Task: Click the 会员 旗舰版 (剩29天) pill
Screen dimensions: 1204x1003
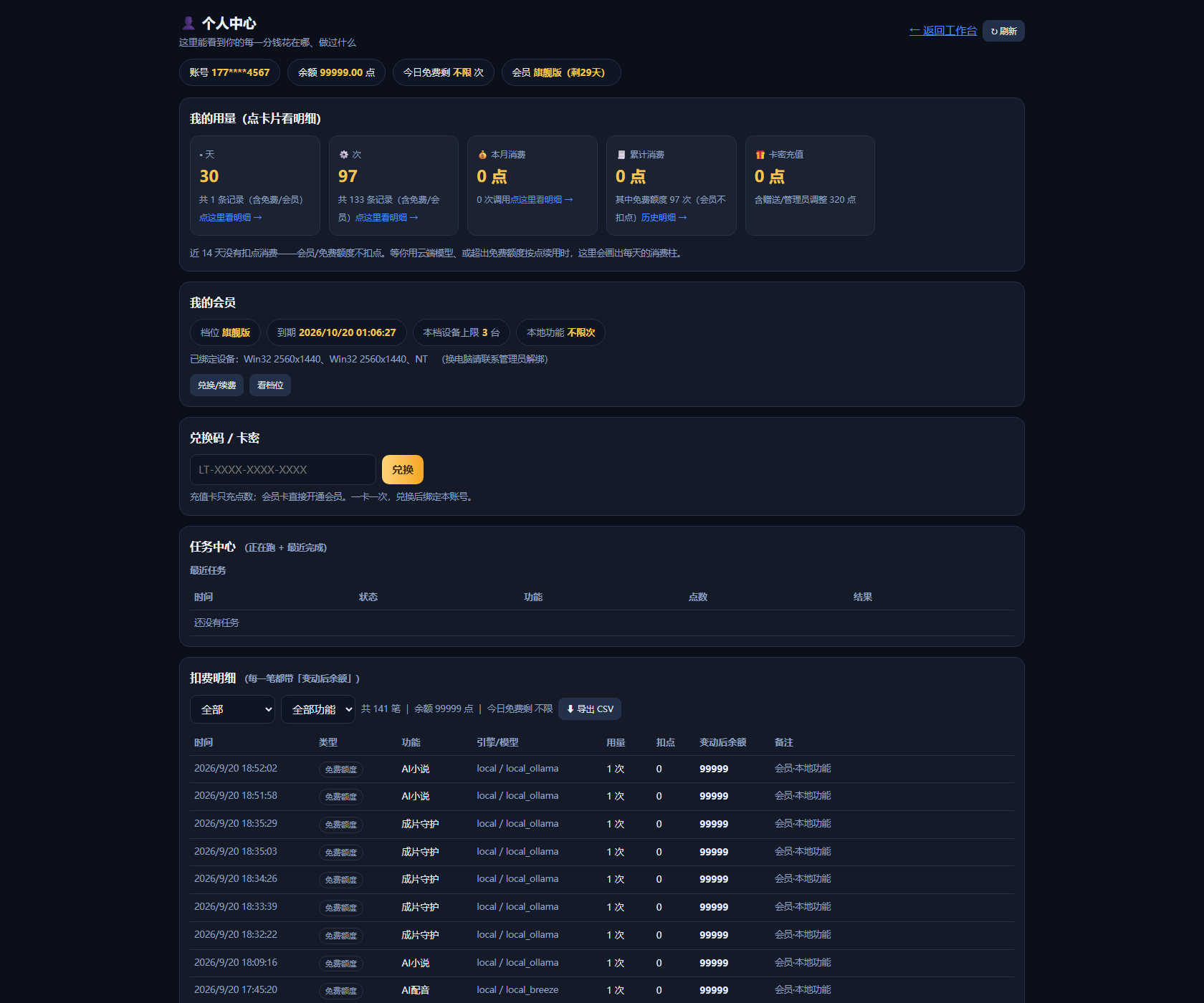Action: coord(561,72)
